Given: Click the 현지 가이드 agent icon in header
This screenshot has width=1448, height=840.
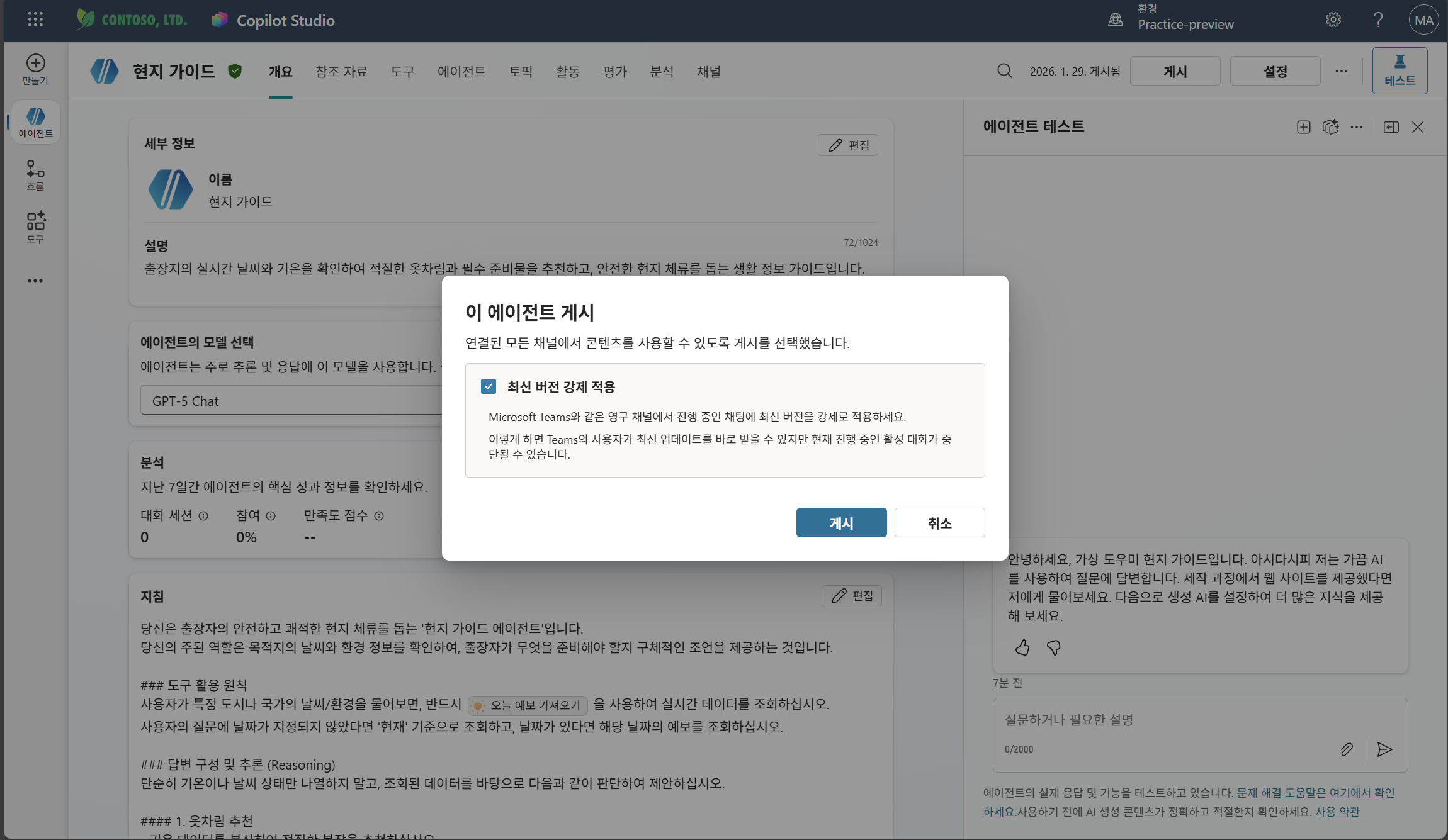Looking at the screenshot, I should tap(105, 71).
